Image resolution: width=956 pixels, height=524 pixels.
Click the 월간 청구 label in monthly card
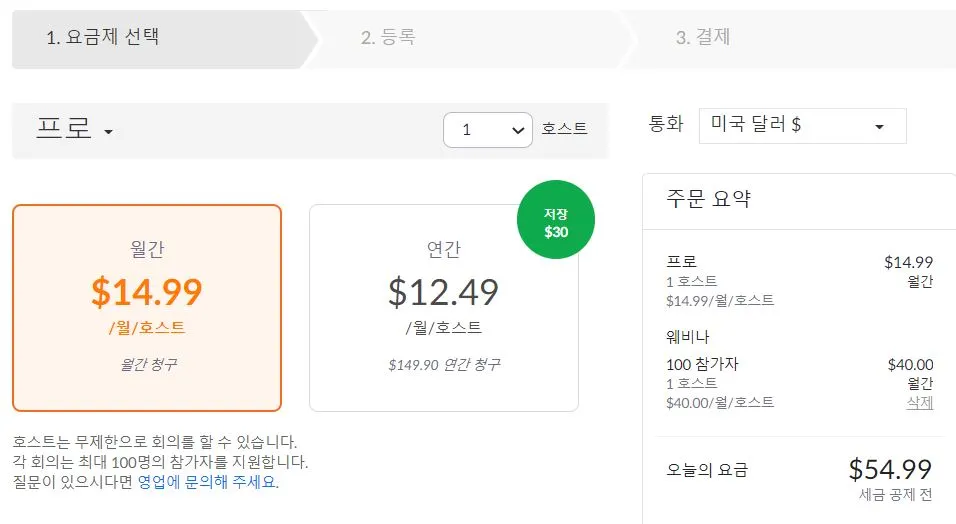point(147,365)
